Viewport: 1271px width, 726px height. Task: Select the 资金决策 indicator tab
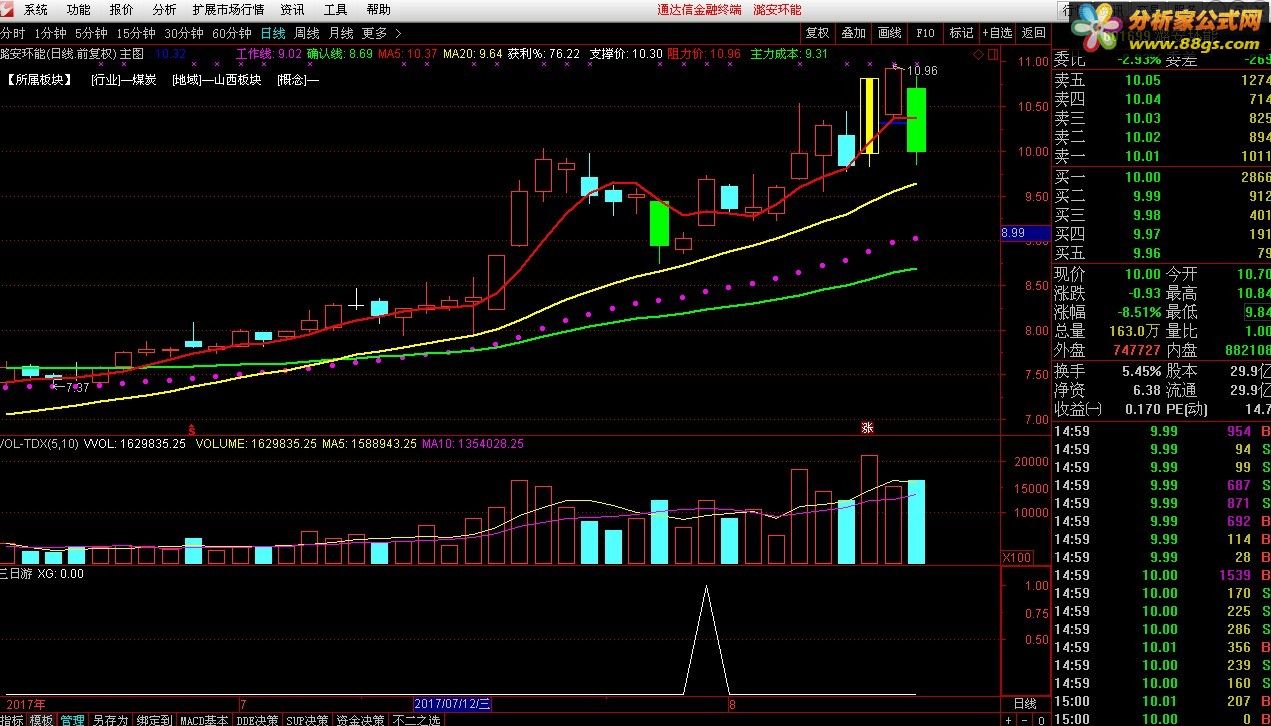[x=360, y=720]
